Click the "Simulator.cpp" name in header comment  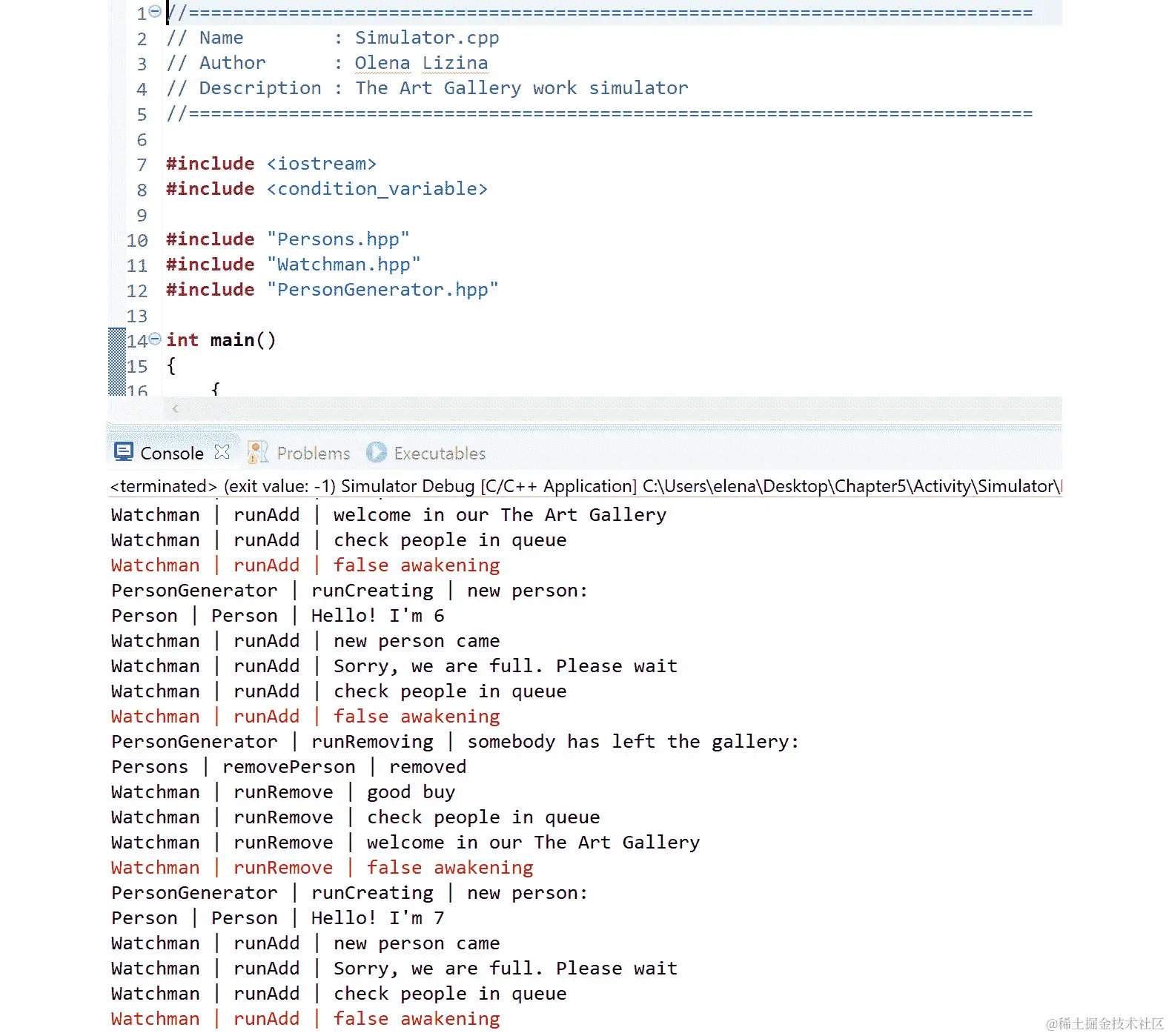coord(427,38)
